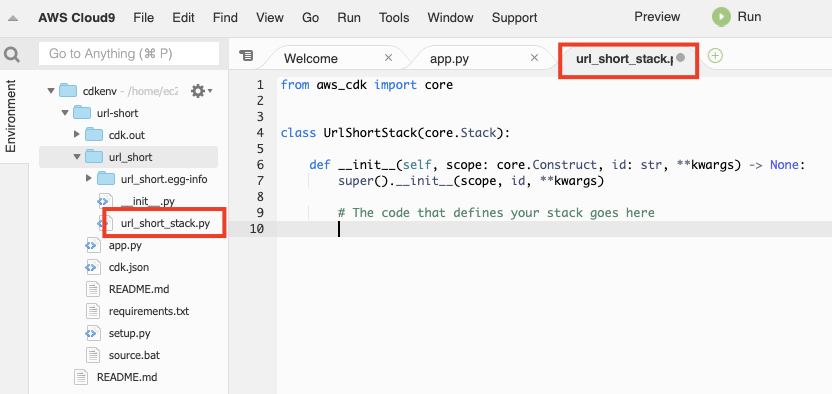The width and height of the screenshot is (832, 394).
Task: Click the search magnifier icon in sidebar
Action: [x=12, y=54]
